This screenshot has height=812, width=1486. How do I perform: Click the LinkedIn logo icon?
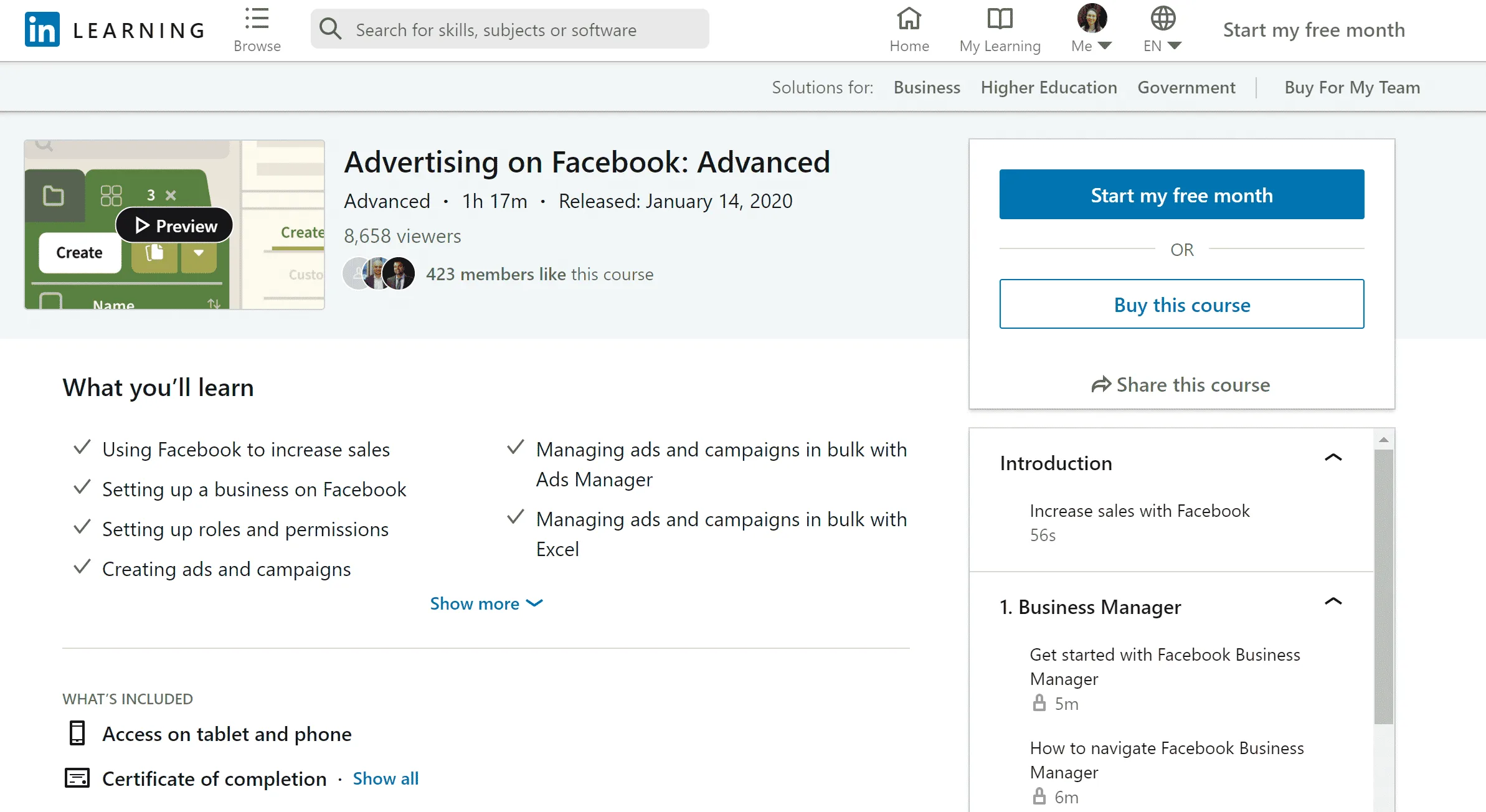click(x=42, y=29)
